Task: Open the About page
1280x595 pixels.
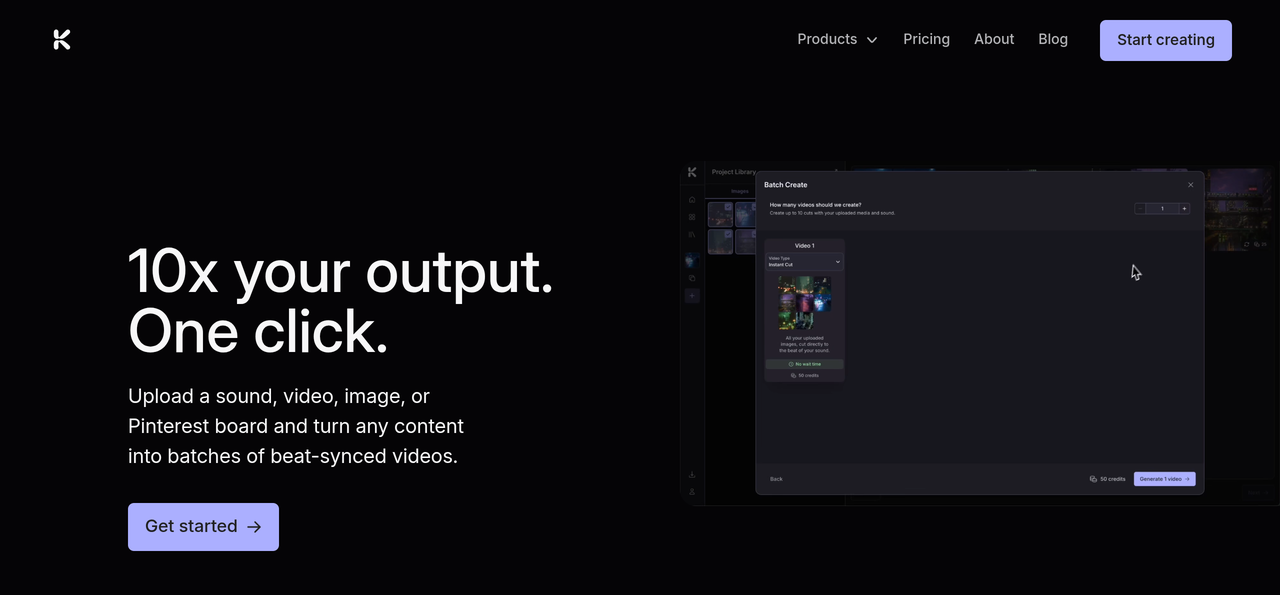Action: (994, 39)
